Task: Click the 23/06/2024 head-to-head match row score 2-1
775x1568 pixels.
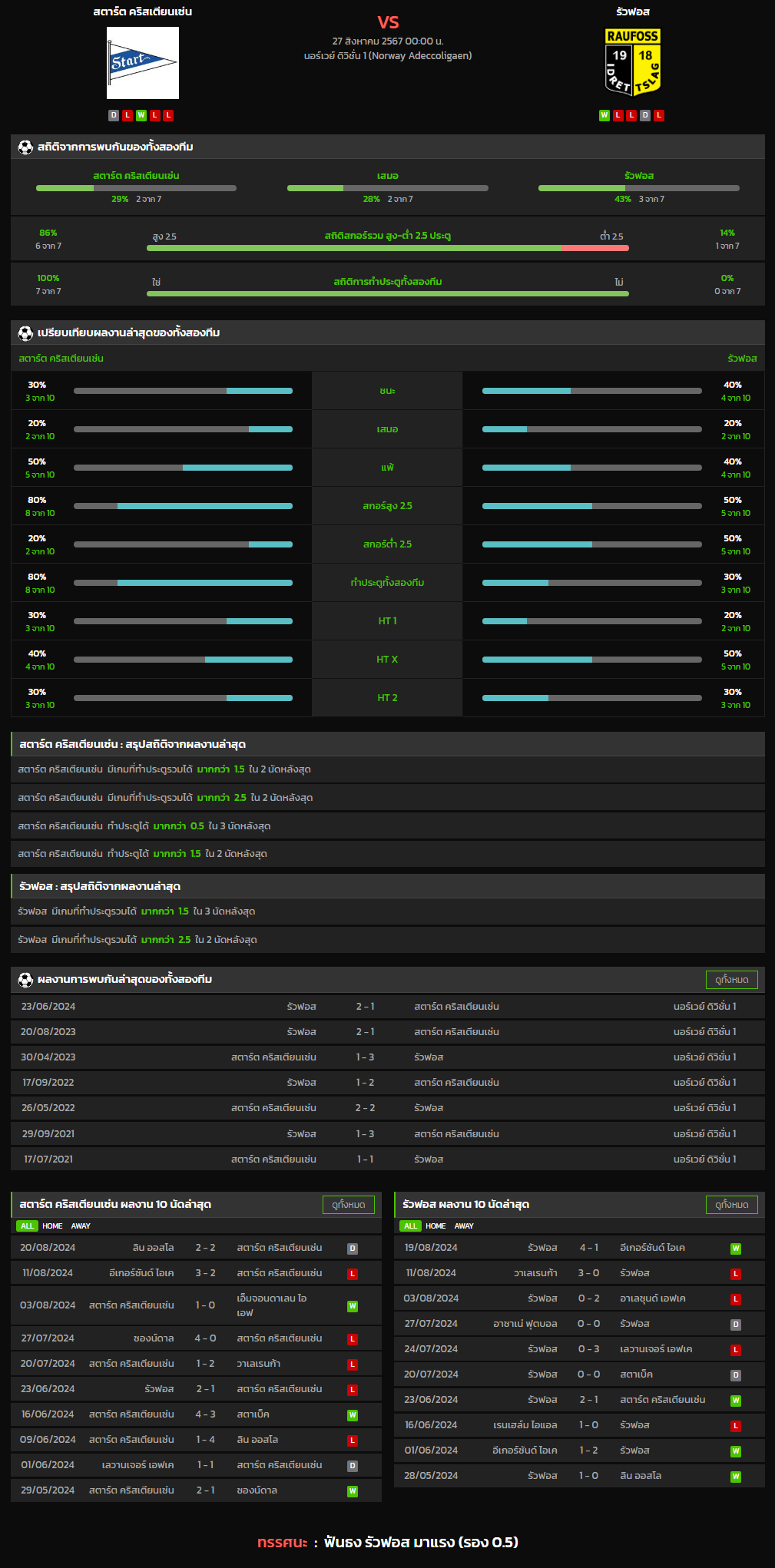Action: tap(366, 1007)
